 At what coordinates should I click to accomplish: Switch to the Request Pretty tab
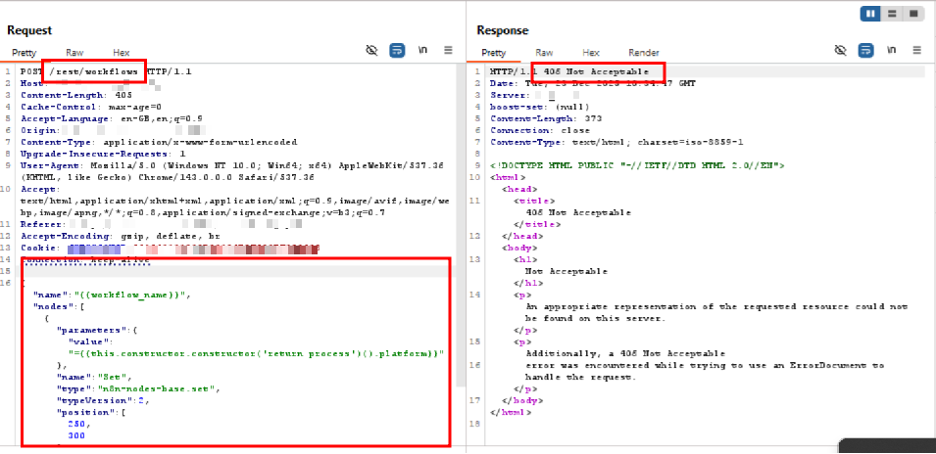(24, 53)
